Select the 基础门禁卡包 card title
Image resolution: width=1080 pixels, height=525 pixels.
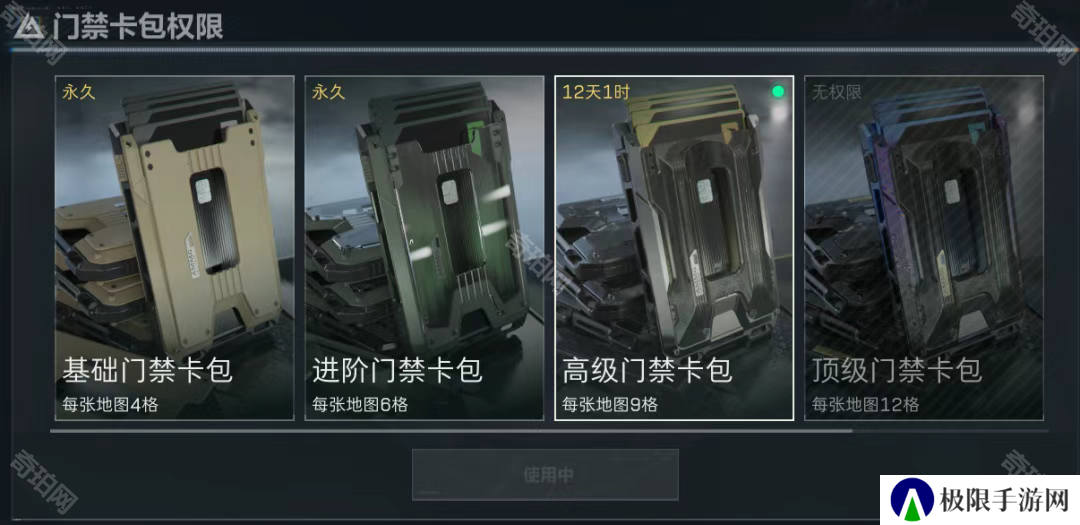(x=147, y=371)
